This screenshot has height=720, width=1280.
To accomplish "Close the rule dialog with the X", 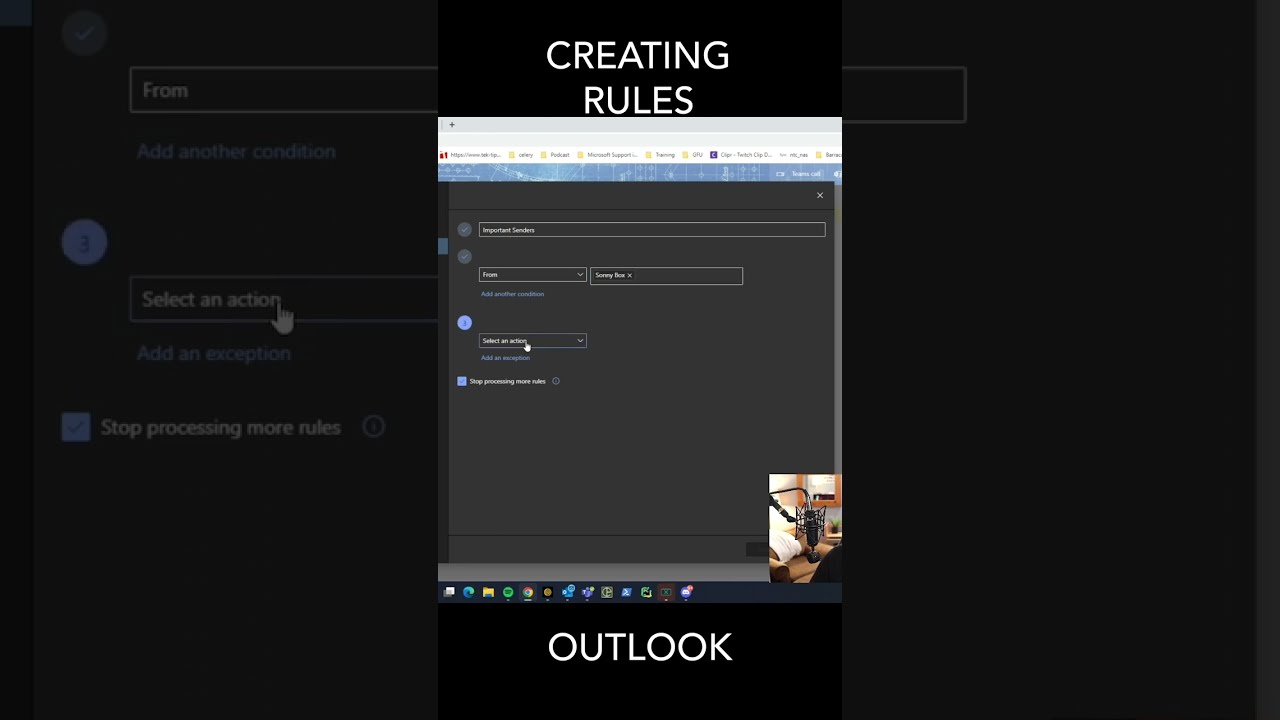I will [x=820, y=195].
